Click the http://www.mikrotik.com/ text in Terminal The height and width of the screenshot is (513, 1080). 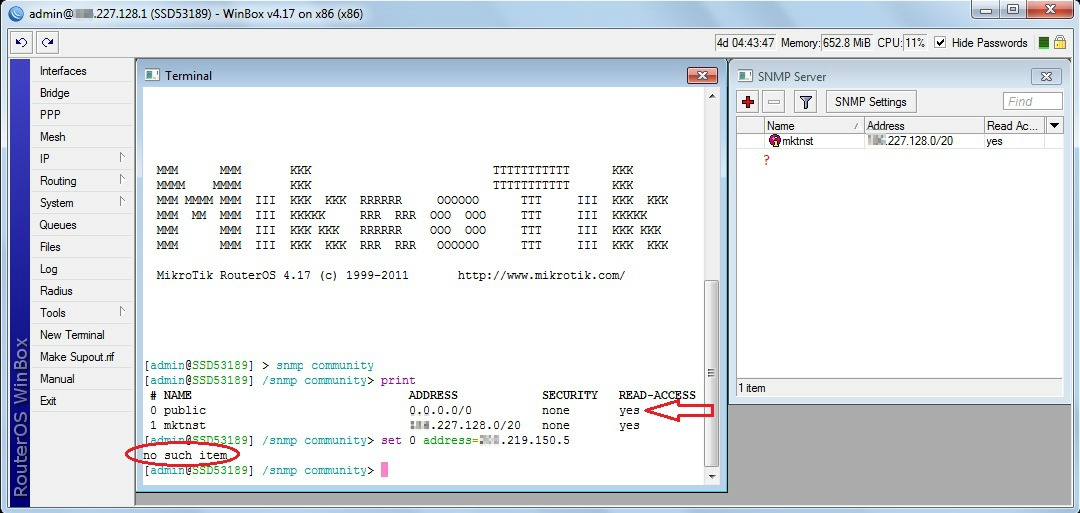[541, 275]
